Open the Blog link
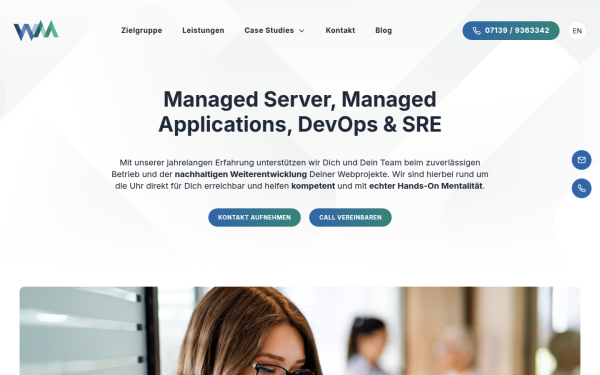The height and width of the screenshot is (375, 600). coord(383,30)
